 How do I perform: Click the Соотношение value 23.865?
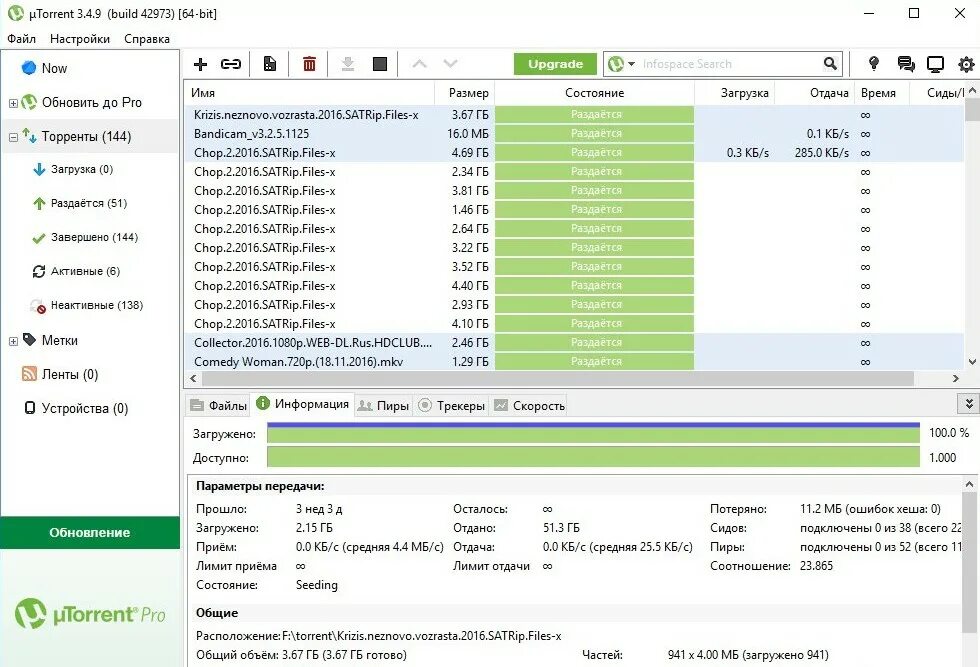816,566
